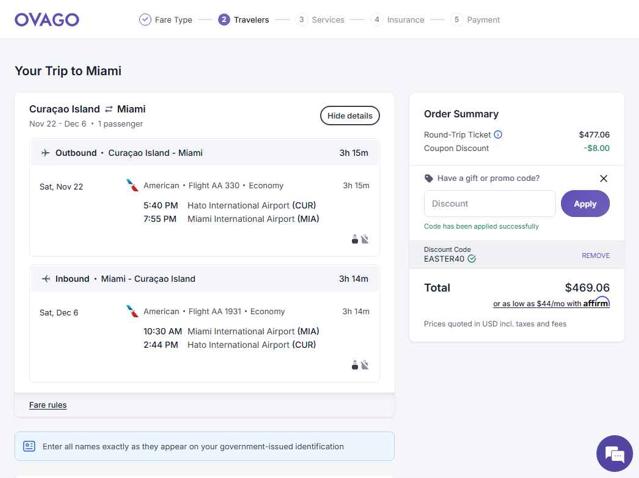Click the 'Have a gift or promo code?' text
The image size is (639, 478).
[x=488, y=178]
